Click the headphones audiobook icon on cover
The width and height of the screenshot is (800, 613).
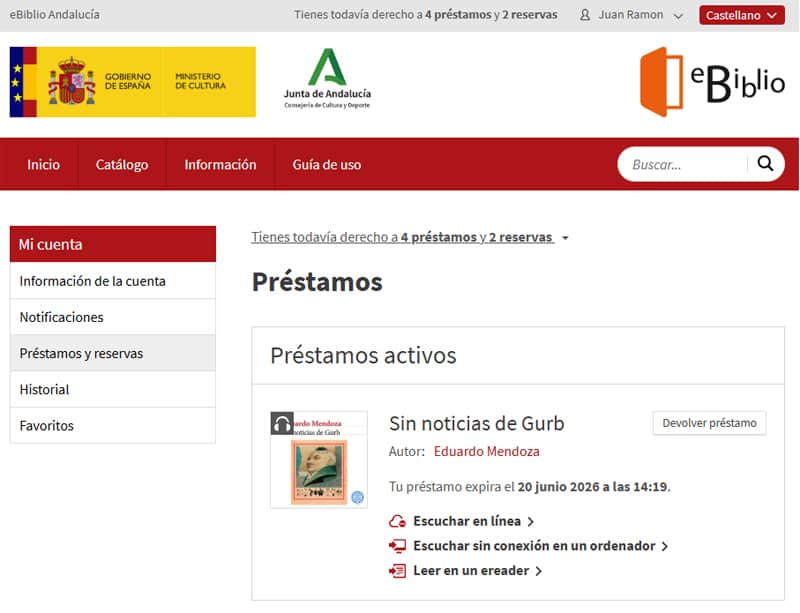(x=282, y=423)
